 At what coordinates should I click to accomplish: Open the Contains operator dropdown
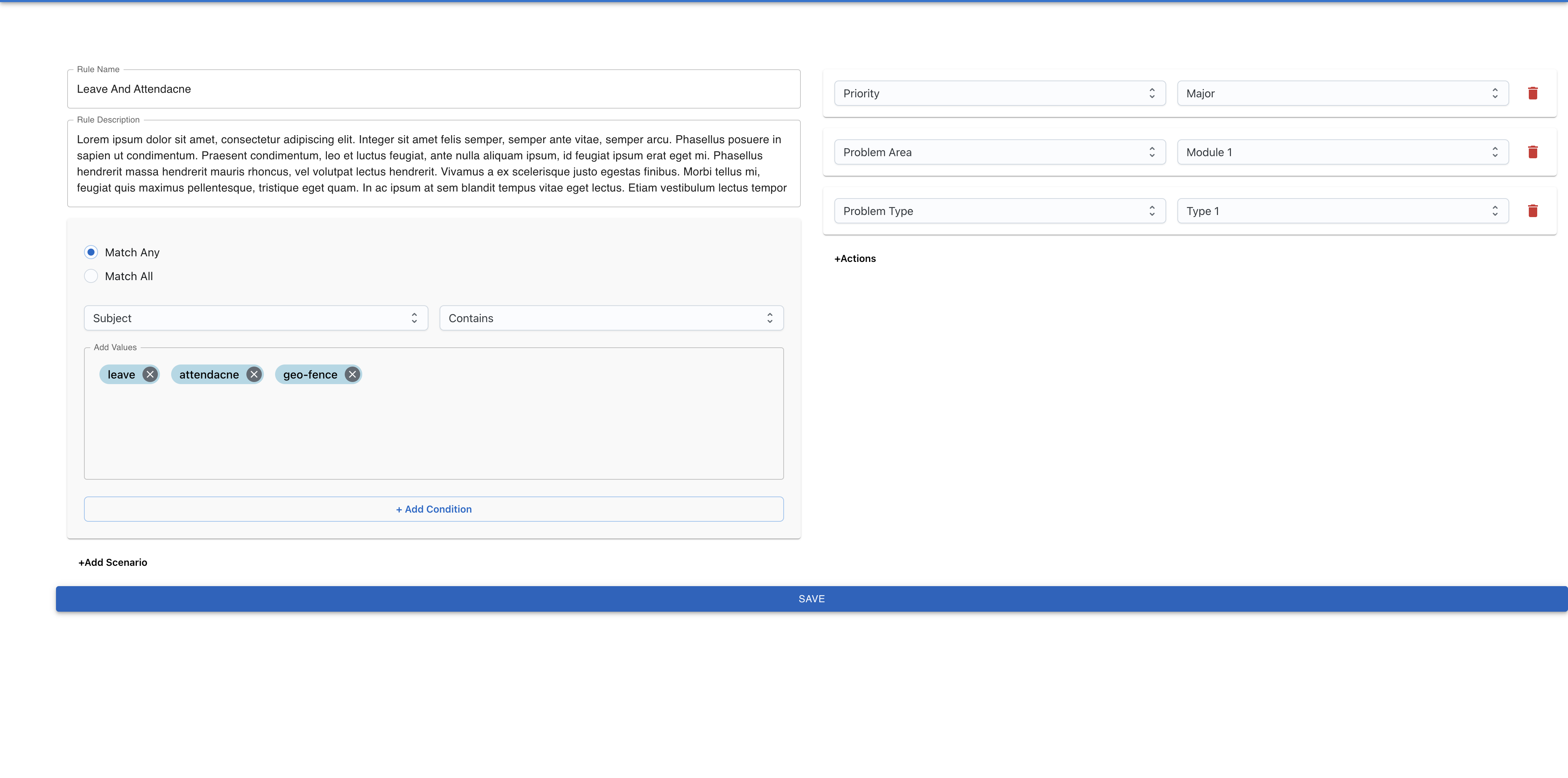pyautogui.click(x=611, y=318)
